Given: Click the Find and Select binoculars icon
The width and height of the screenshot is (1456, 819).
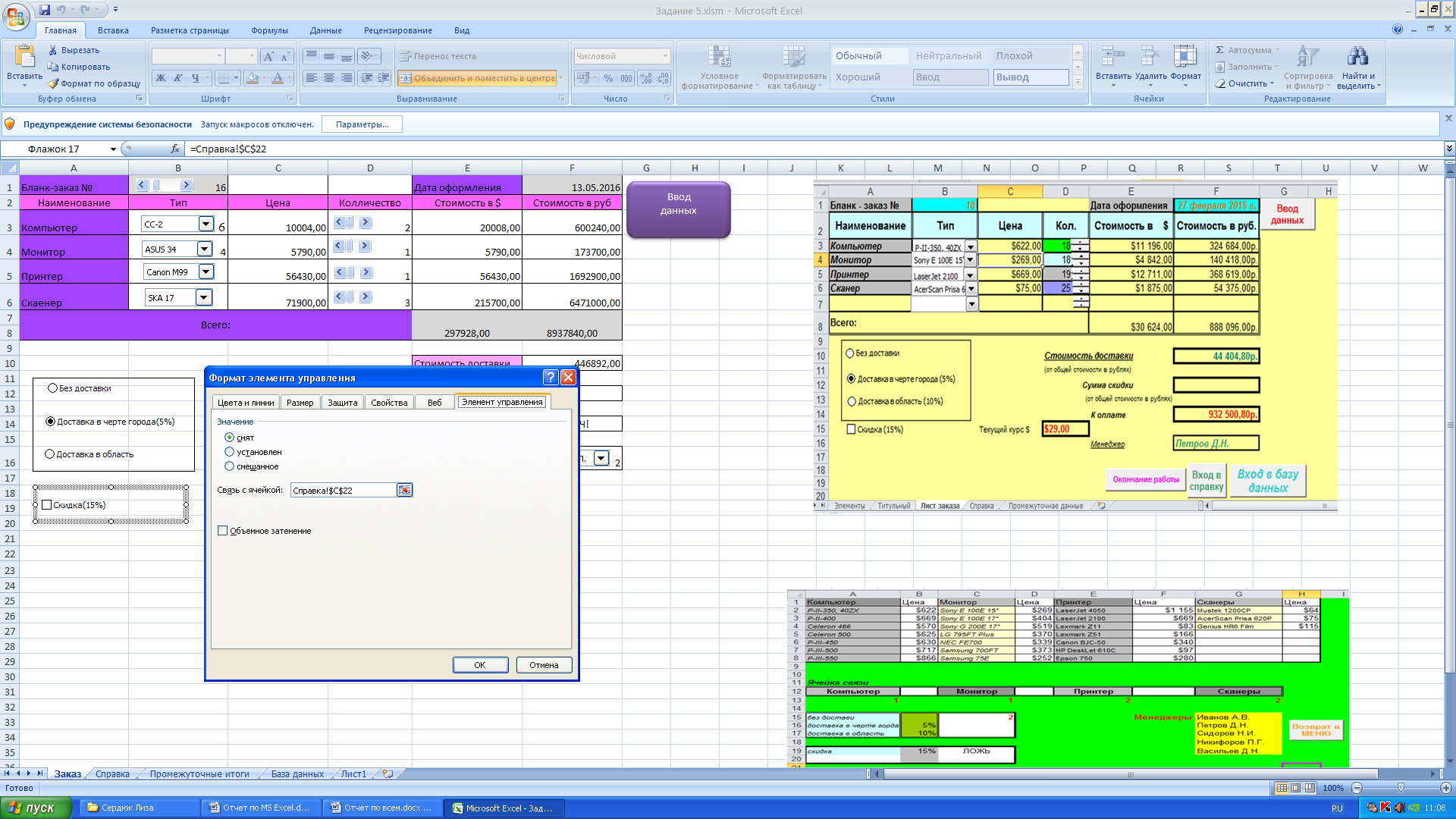Looking at the screenshot, I should [x=1357, y=58].
